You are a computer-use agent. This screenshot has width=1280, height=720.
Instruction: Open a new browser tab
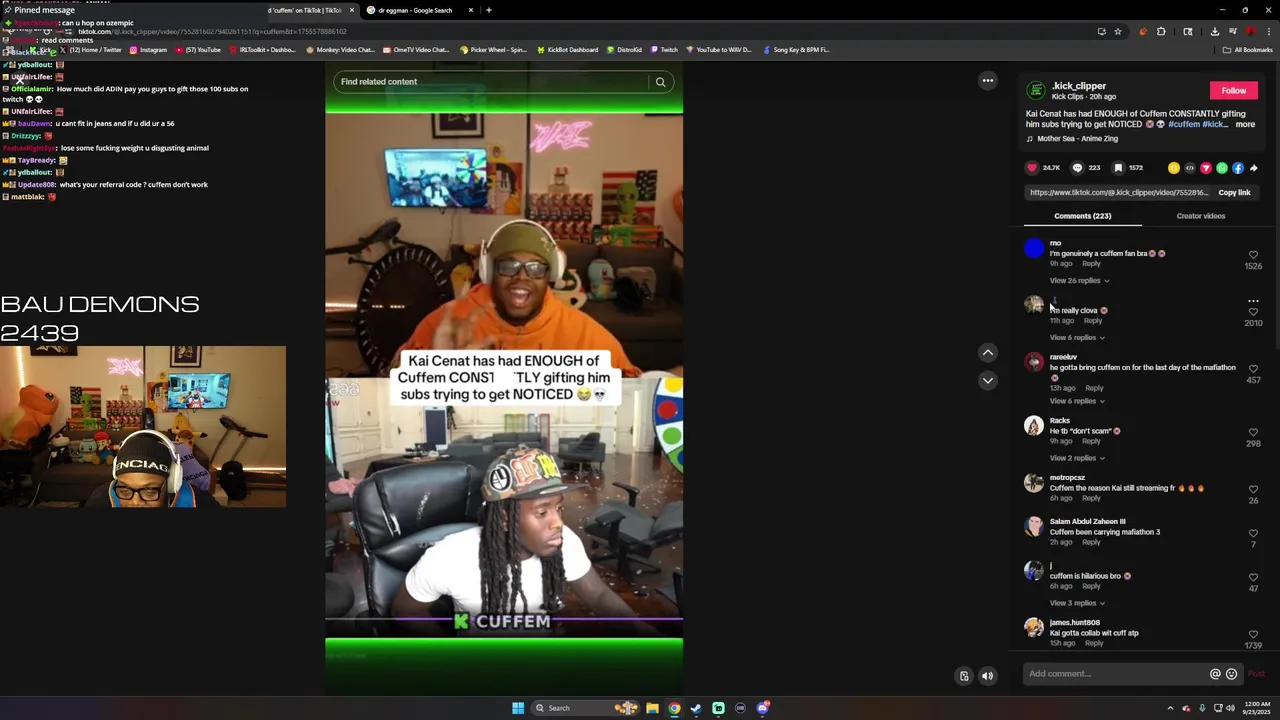click(488, 10)
